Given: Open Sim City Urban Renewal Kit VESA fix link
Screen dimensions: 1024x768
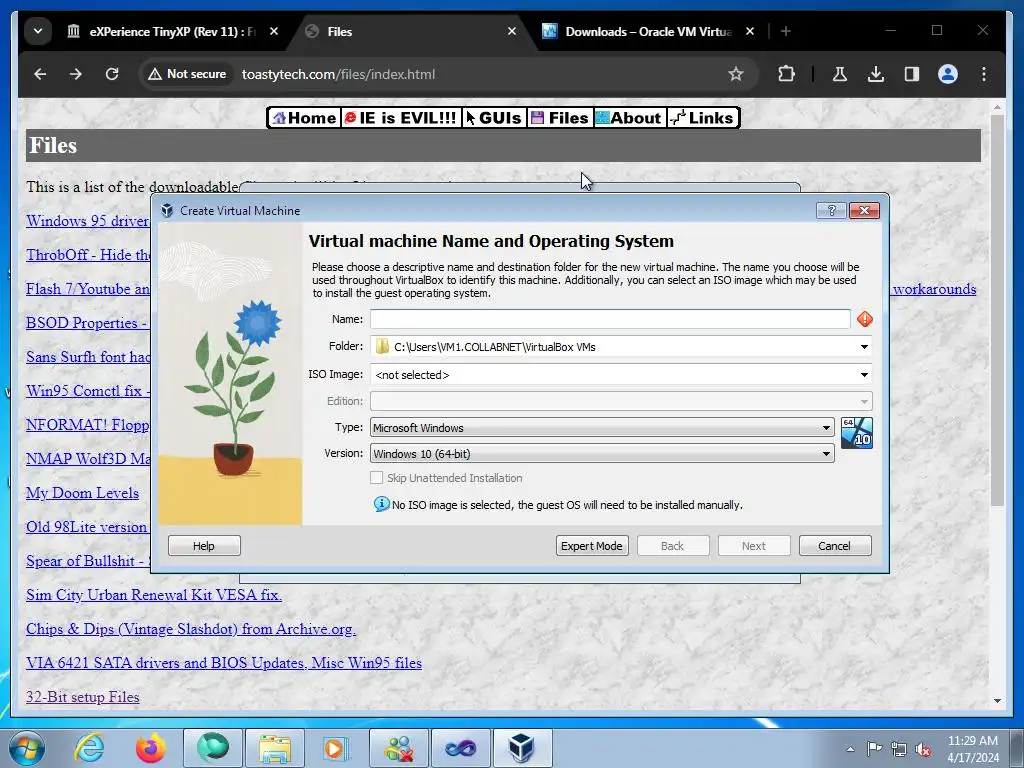Looking at the screenshot, I should (154, 595).
